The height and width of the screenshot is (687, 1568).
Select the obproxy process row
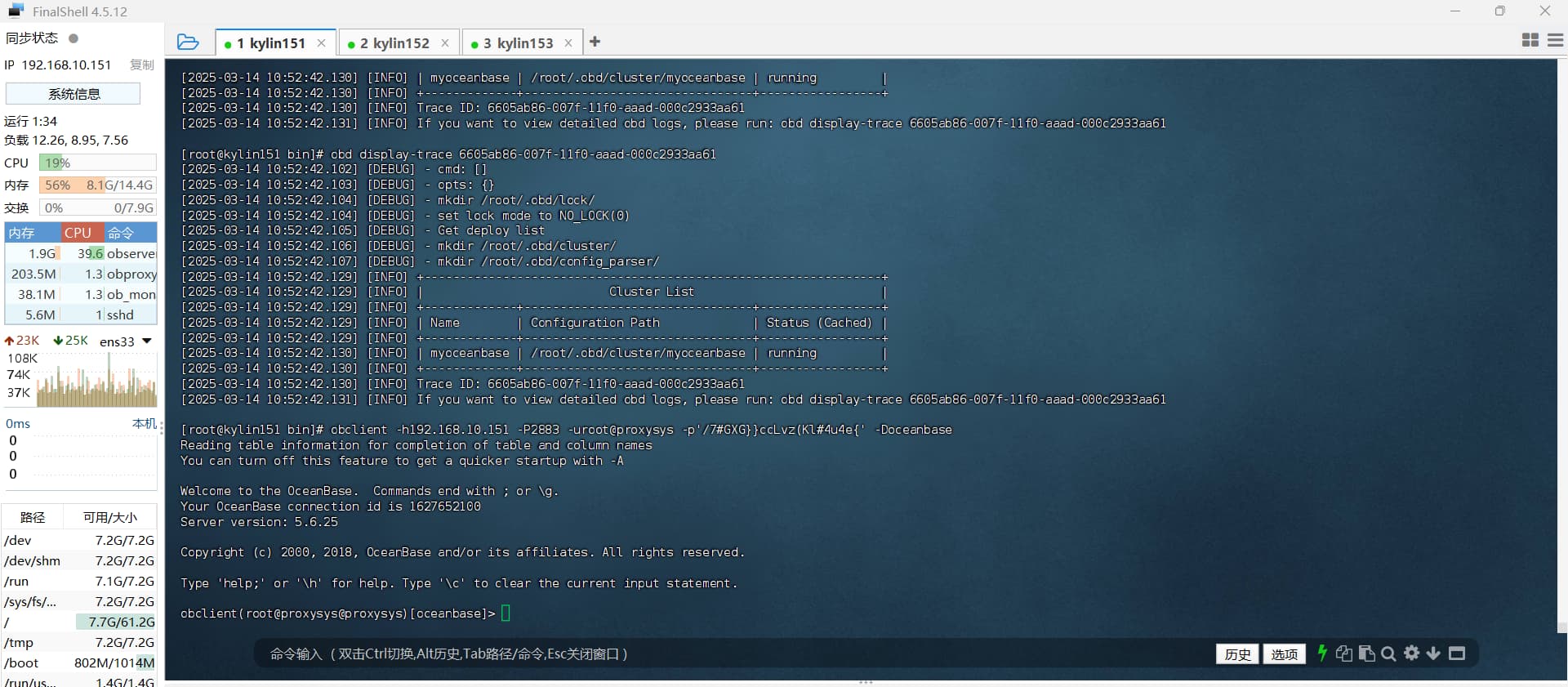81,274
